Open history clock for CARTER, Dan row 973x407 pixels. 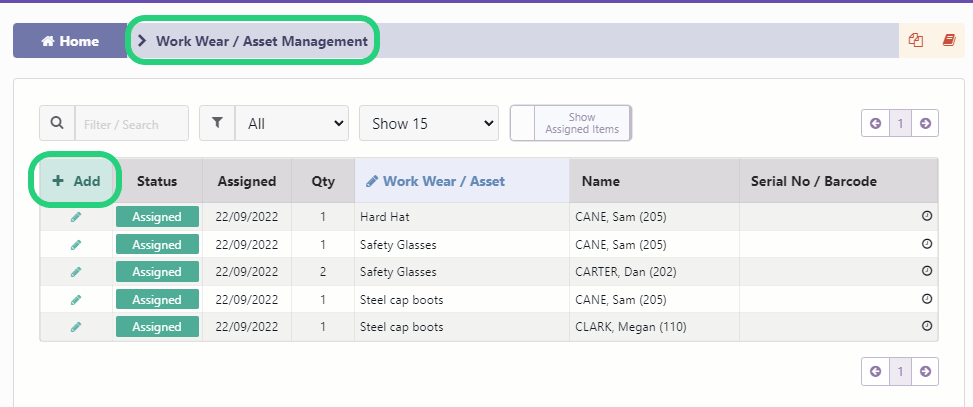pos(927,271)
